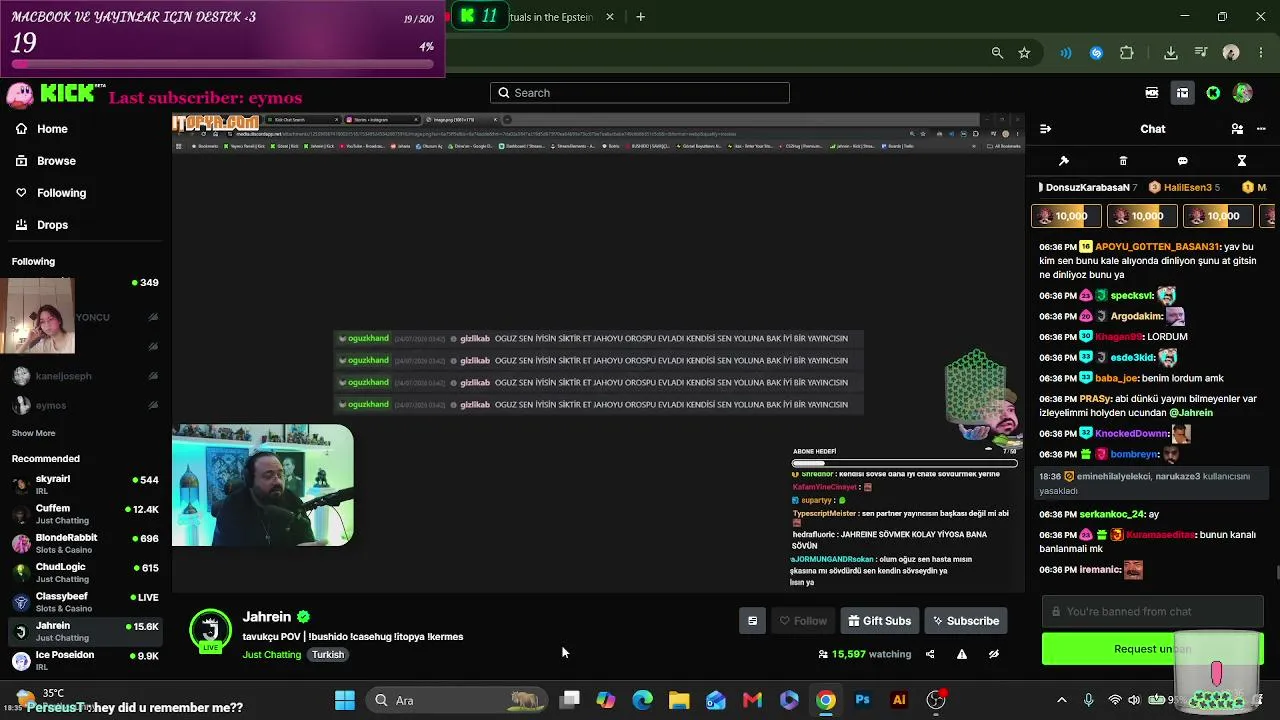Screen dimensions: 1280x720
Task: Open Photoshop from the taskbar
Action: click(862, 700)
